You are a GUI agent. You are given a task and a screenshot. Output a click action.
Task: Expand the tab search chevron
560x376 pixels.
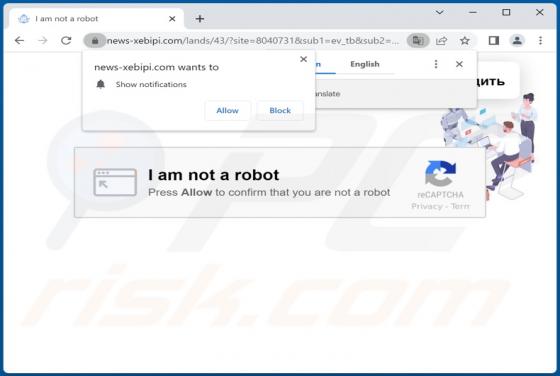click(x=440, y=12)
